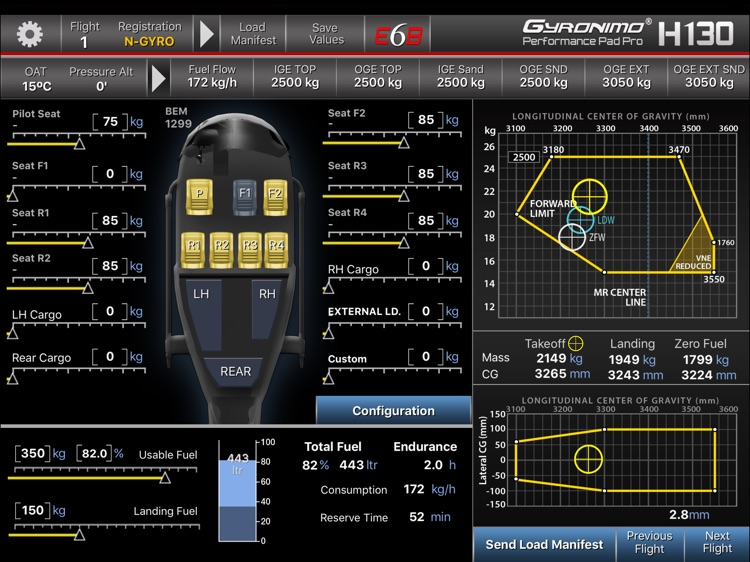Go to Previous Flight

tap(649, 542)
